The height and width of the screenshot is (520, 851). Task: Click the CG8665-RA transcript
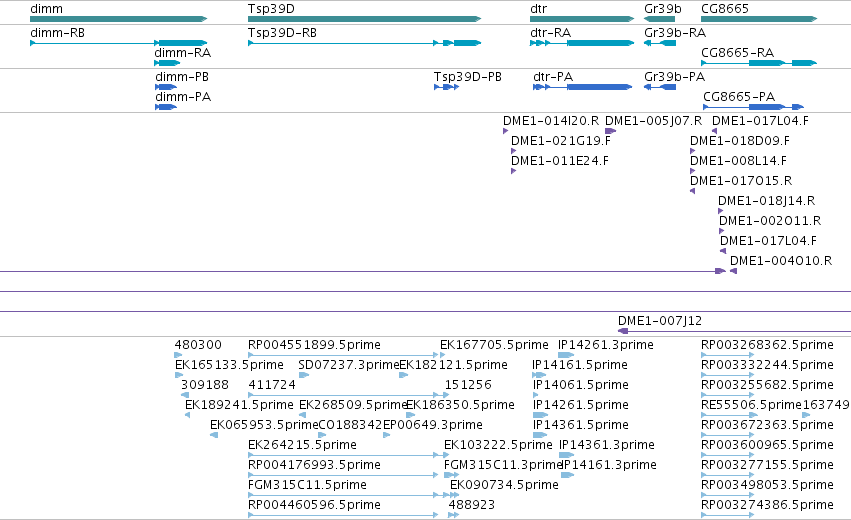(x=759, y=63)
